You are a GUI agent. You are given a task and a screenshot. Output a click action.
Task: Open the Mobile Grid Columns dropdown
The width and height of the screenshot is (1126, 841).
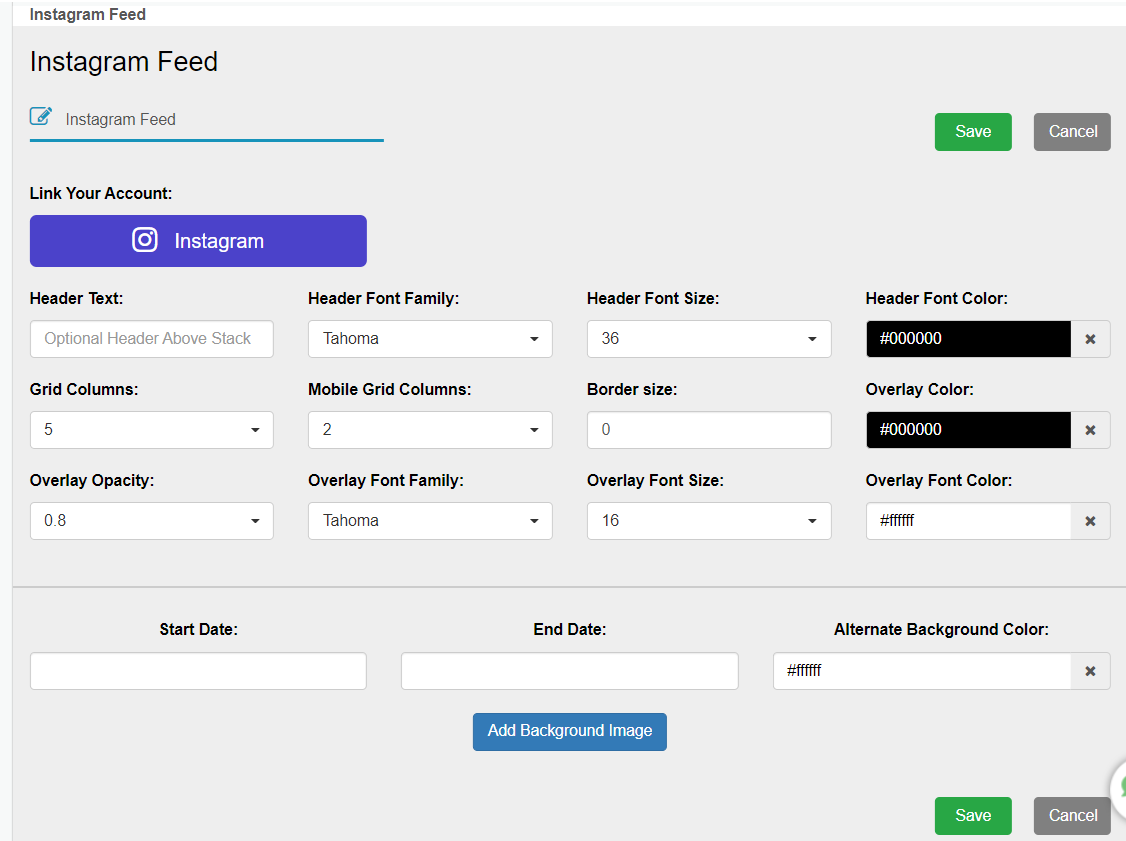(x=430, y=430)
